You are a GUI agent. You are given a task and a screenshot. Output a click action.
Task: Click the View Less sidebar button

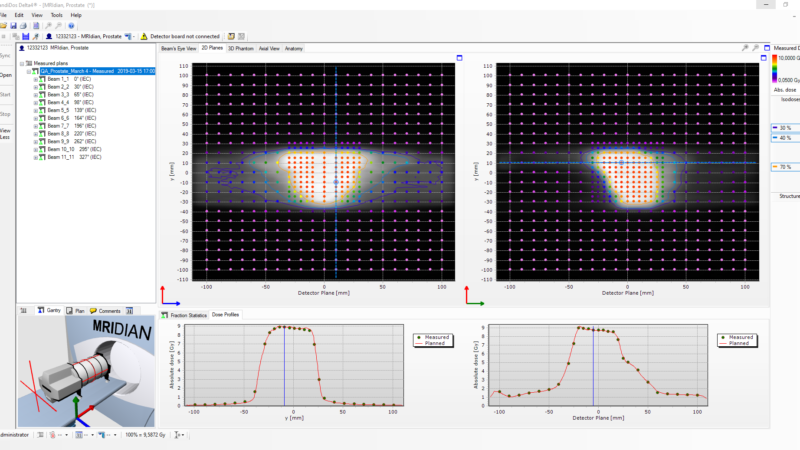[x=5, y=135]
